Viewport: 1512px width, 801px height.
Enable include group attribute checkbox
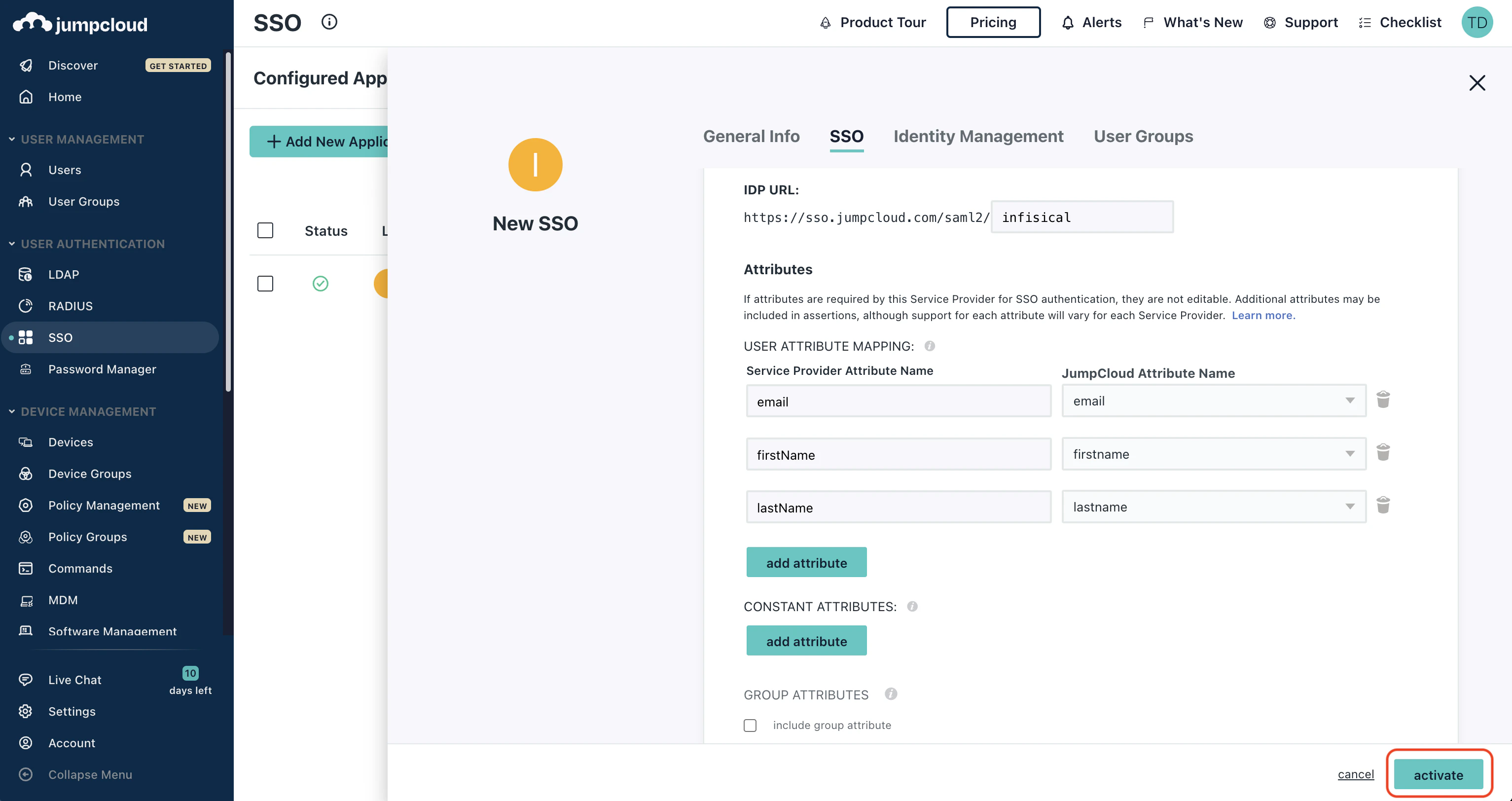pos(750,726)
